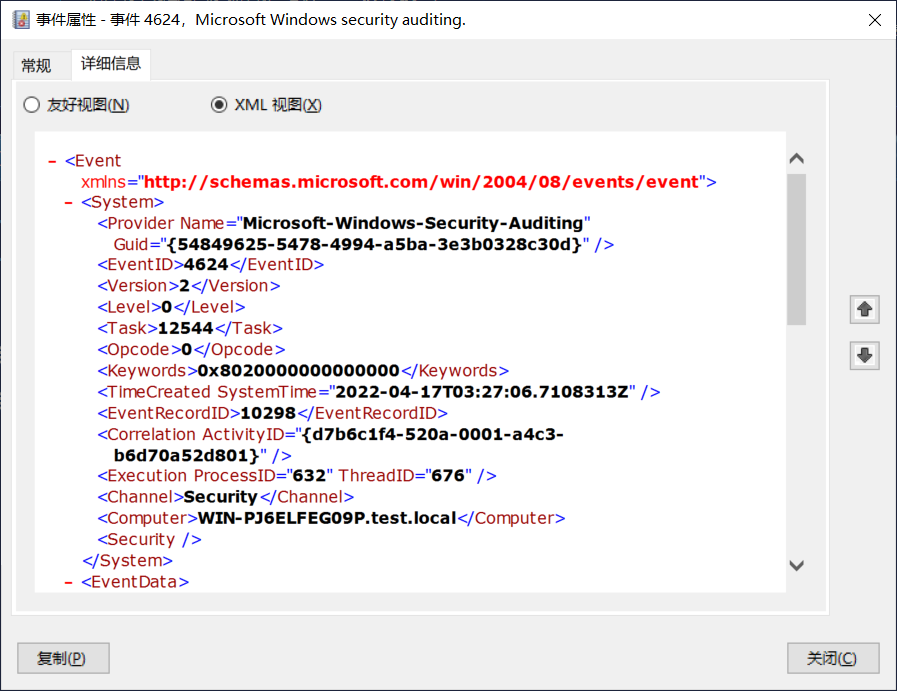Switch to the 常规 tab

[36, 66]
